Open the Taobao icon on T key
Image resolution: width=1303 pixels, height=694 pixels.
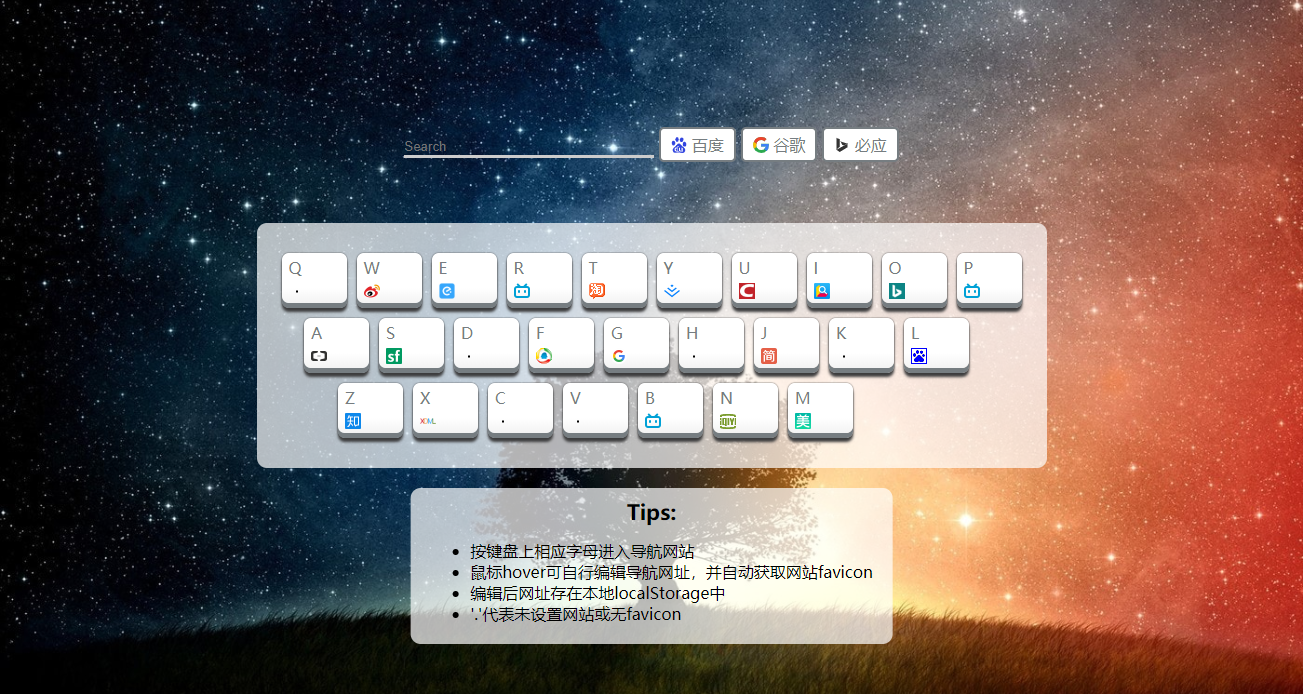coord(597,291)
